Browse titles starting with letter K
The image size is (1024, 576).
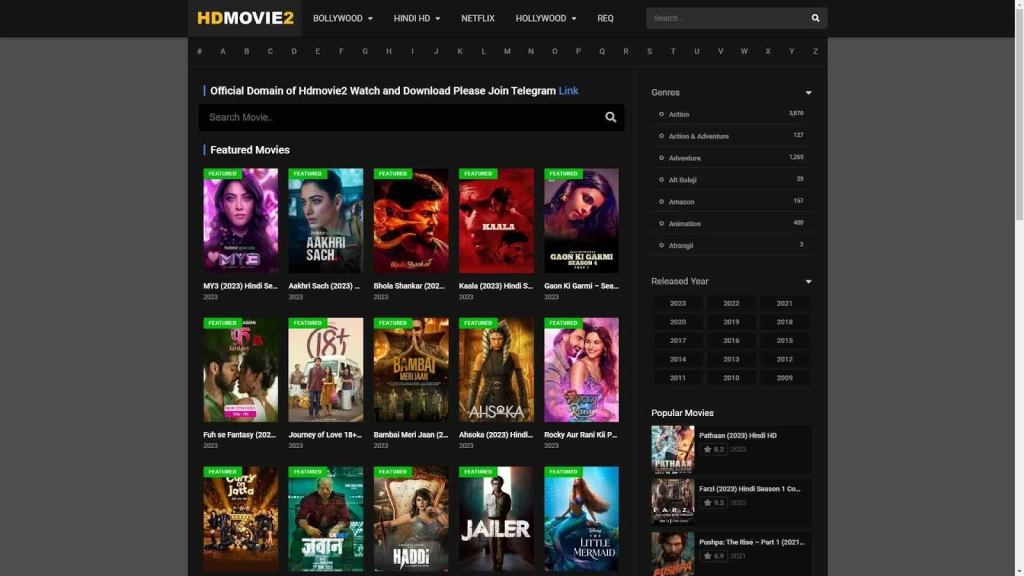click(x=459, y=50)
